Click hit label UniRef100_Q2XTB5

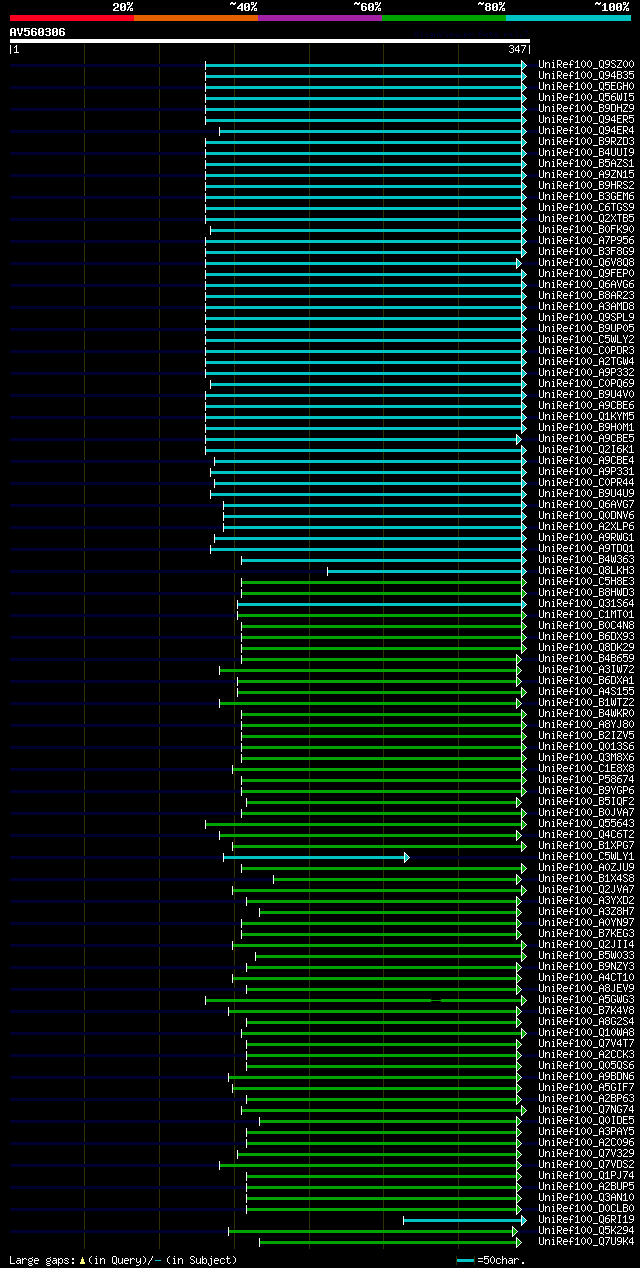click(586, 218)
